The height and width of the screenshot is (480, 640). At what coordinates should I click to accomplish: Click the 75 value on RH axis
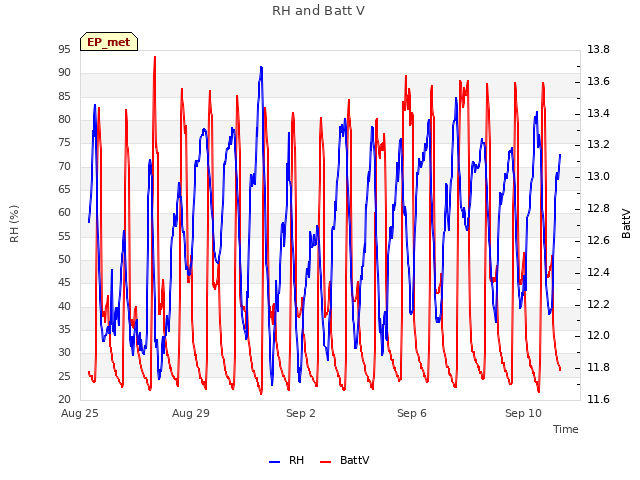(64, 143)
